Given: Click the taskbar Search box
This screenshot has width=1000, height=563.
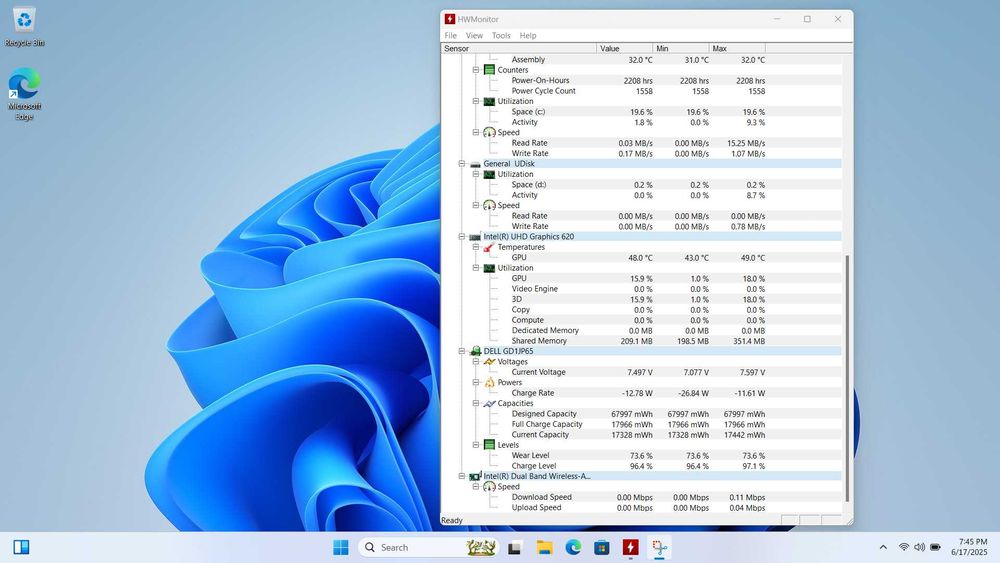Looking at the screenshot, I should pos(429,547).
